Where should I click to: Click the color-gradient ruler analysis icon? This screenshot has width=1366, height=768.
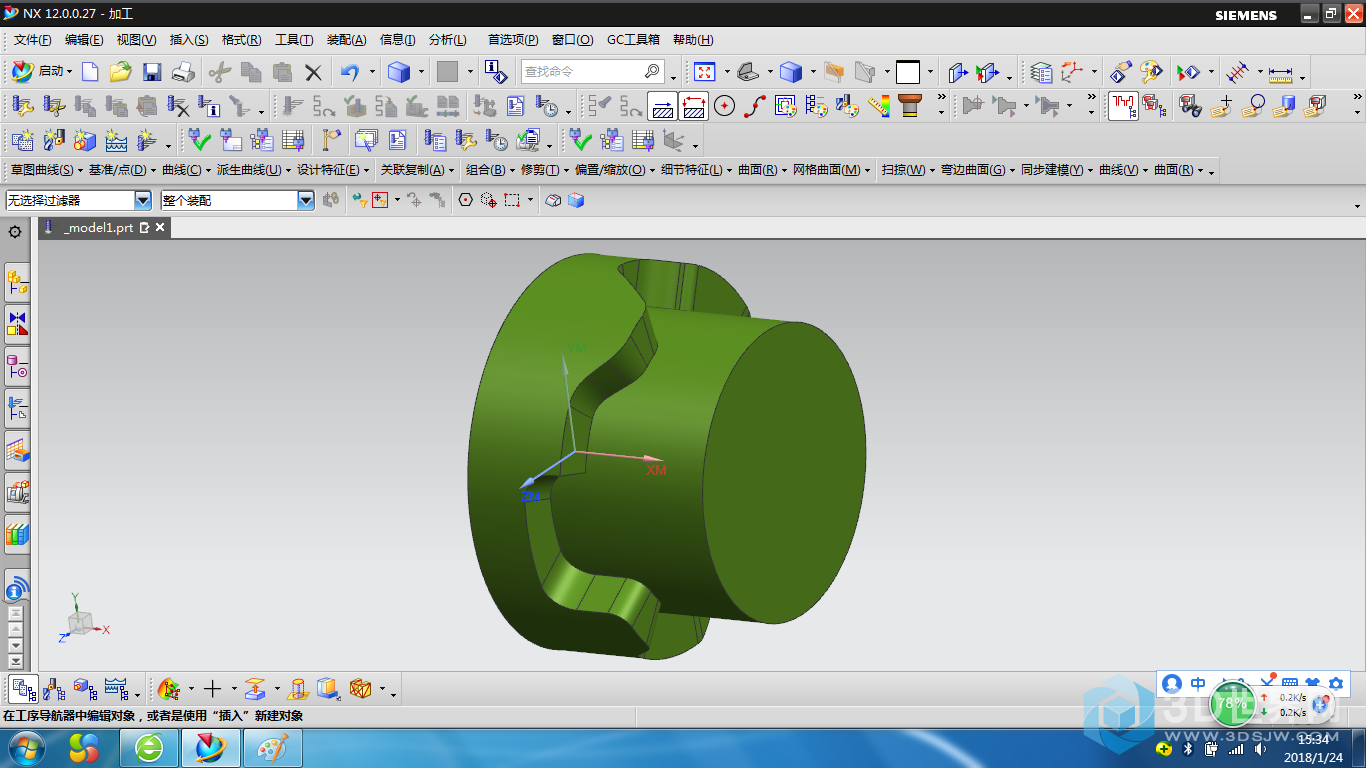tap(879, 105)
